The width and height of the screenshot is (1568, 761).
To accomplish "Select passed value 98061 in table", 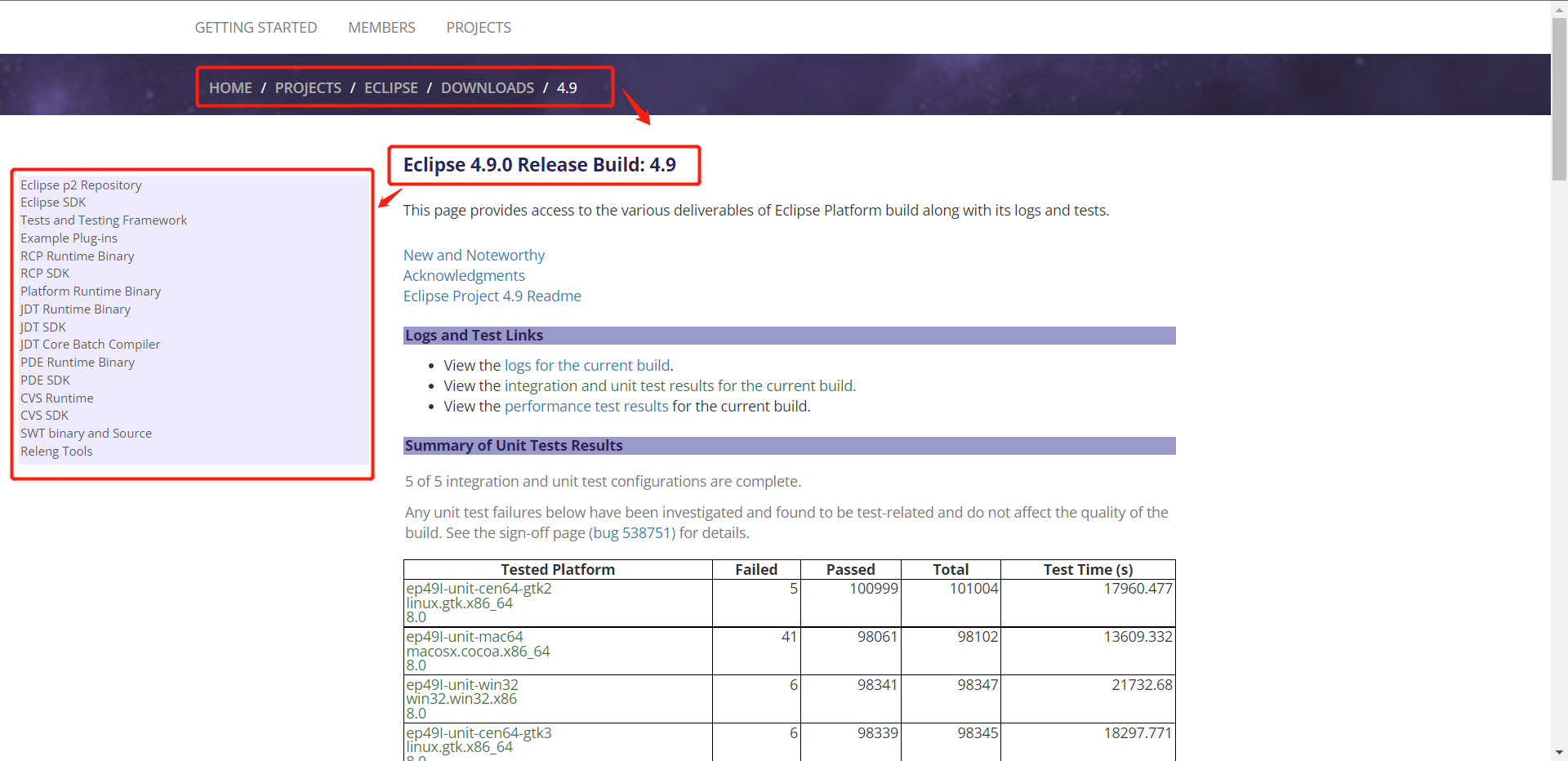I will 878,637.
